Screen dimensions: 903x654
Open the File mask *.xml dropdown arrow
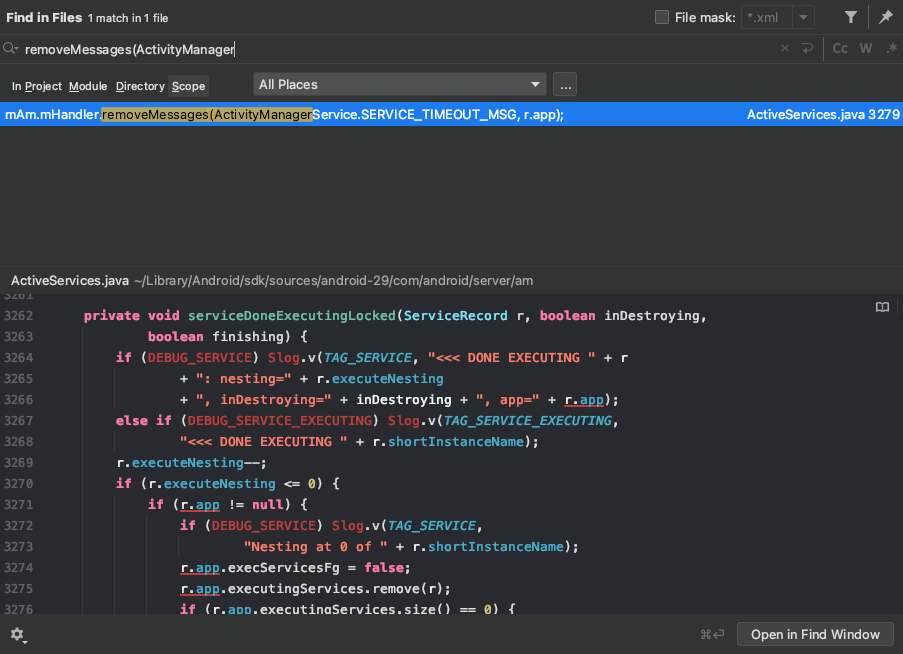point(803,17)
